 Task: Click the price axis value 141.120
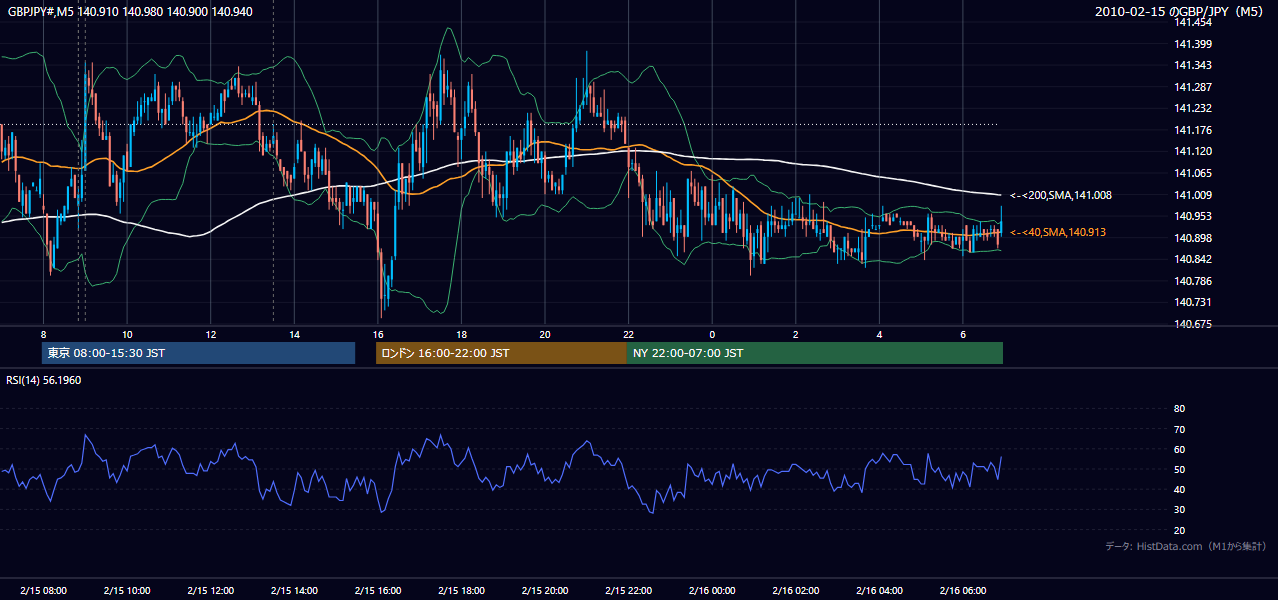tap(1193, 151)
